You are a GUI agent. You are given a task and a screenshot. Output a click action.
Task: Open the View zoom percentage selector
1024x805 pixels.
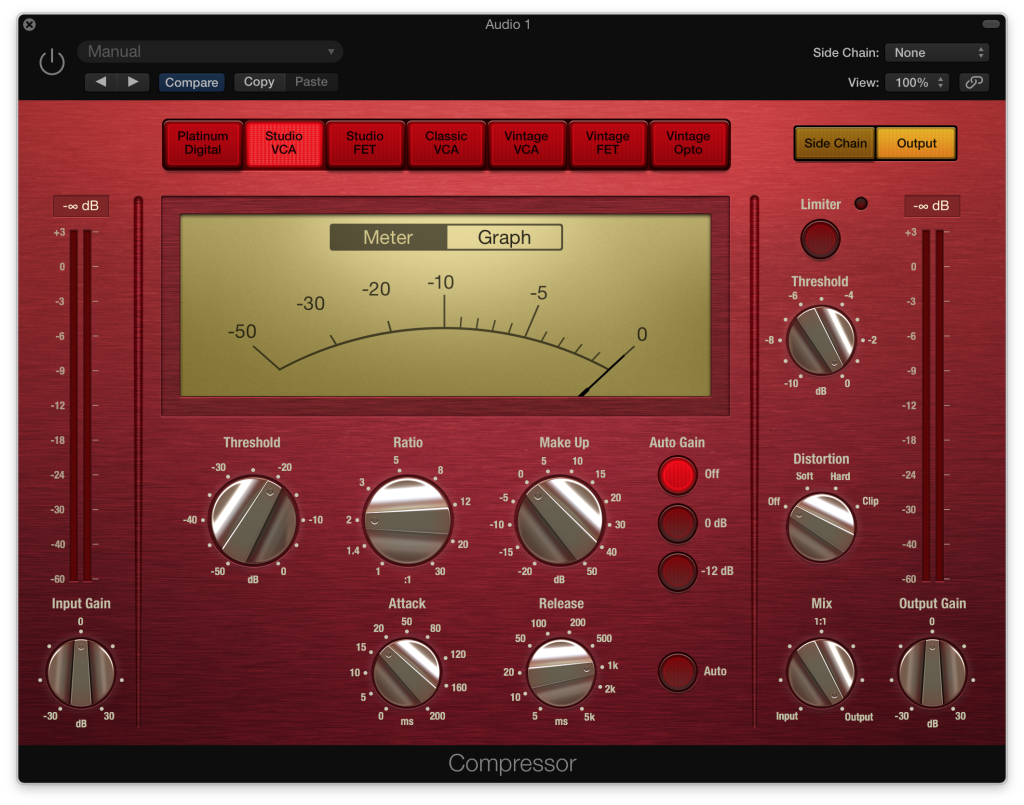tap(916, 83)
